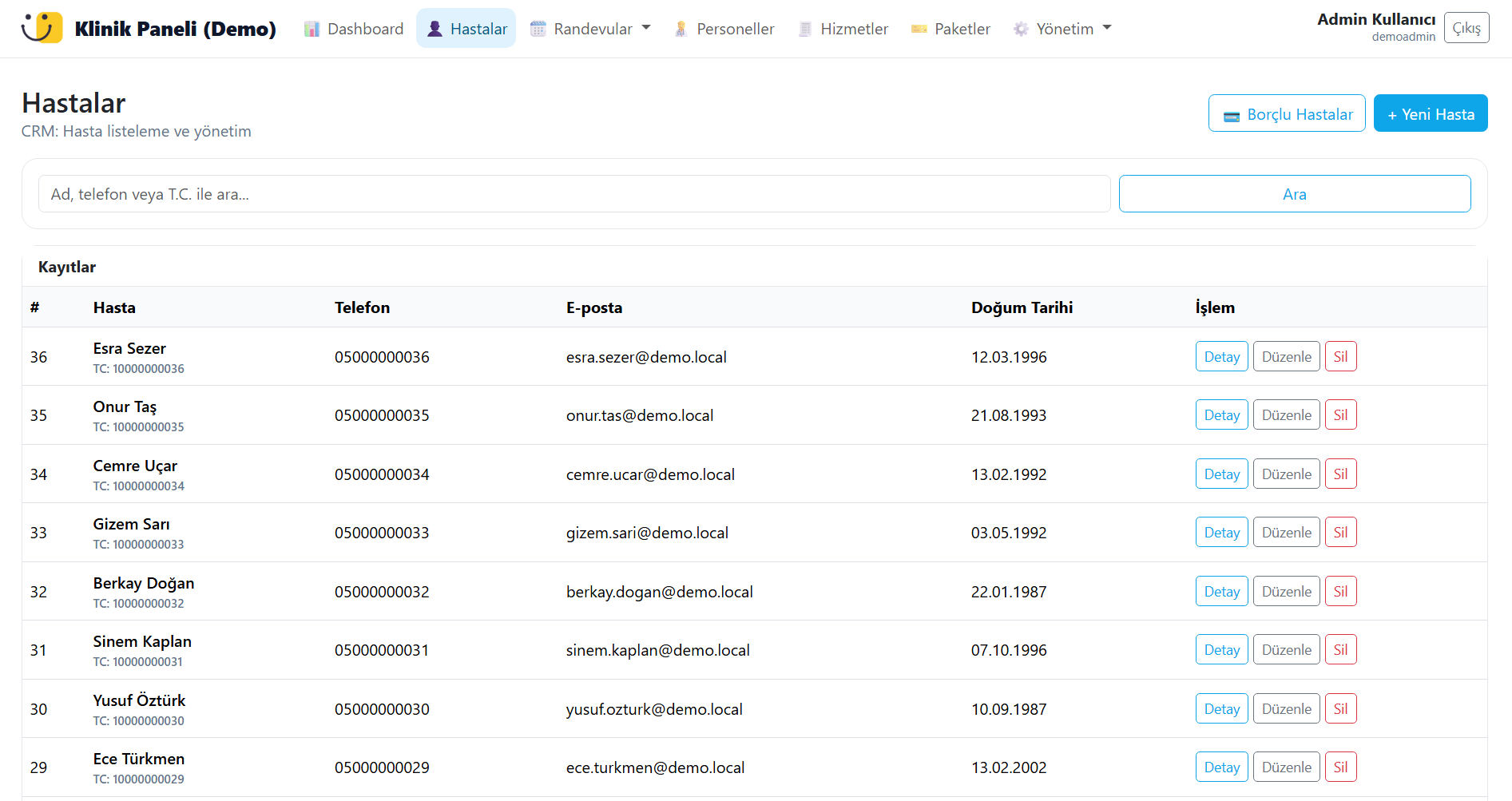Log out using the Çıkış button

1466,28
